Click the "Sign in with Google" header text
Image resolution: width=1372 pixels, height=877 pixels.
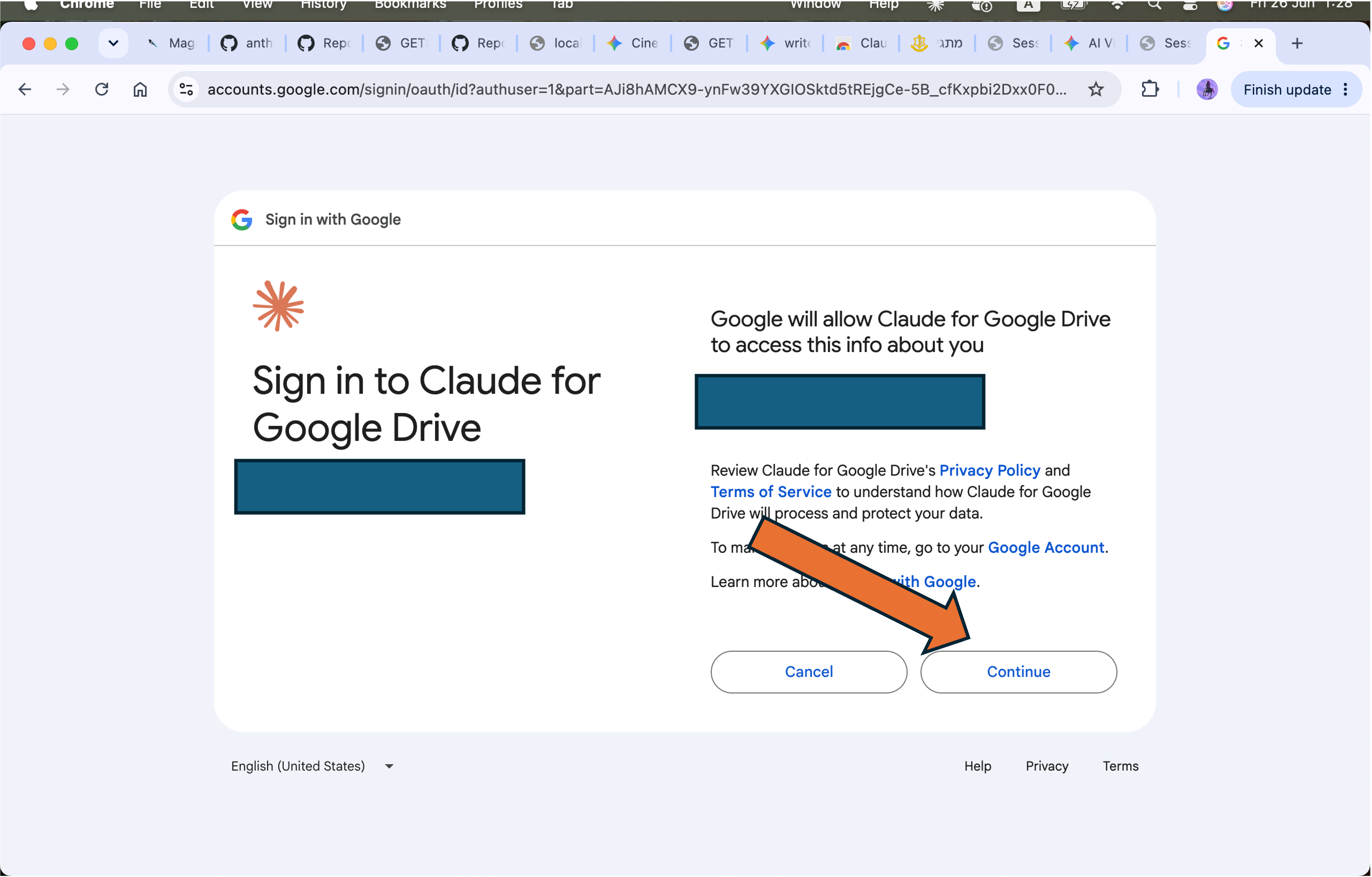tap(333, 219)
